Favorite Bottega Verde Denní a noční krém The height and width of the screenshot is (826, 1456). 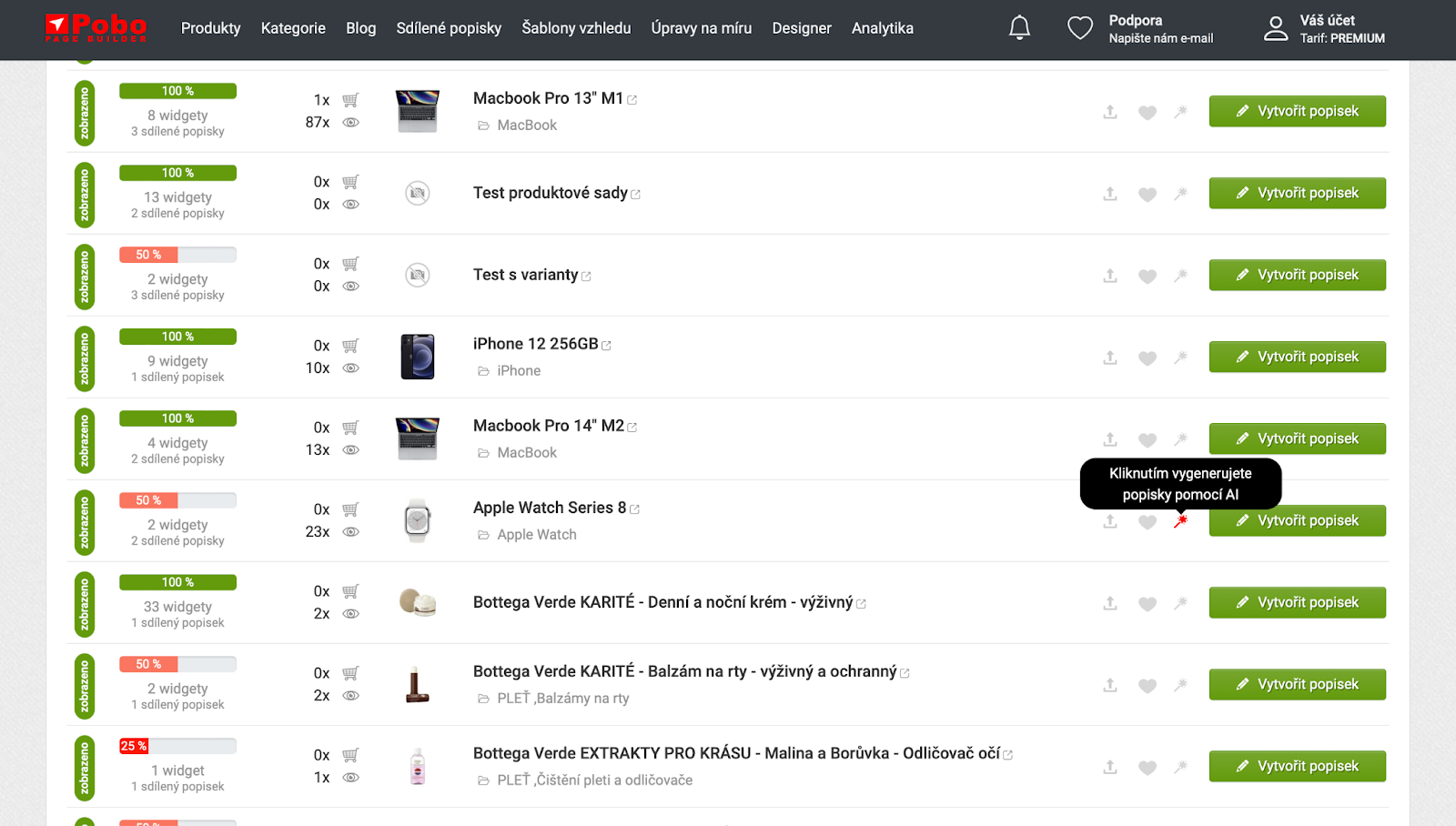click(1148, 604)
